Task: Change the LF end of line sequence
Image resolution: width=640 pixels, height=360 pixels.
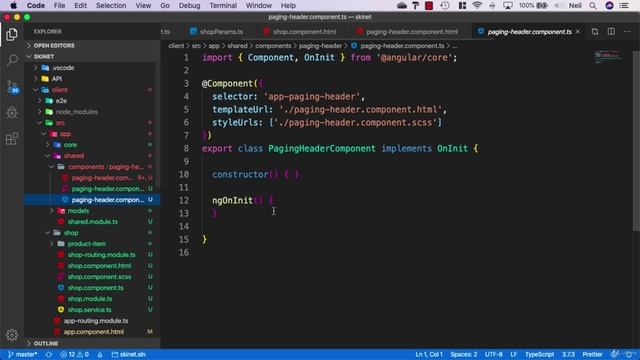Action: 513,354
